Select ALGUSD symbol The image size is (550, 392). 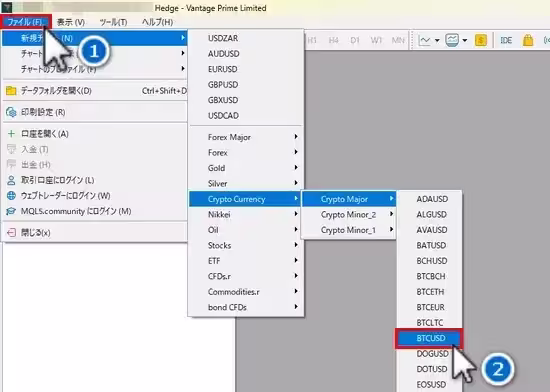pyautogui.click(x=430, y=214)
